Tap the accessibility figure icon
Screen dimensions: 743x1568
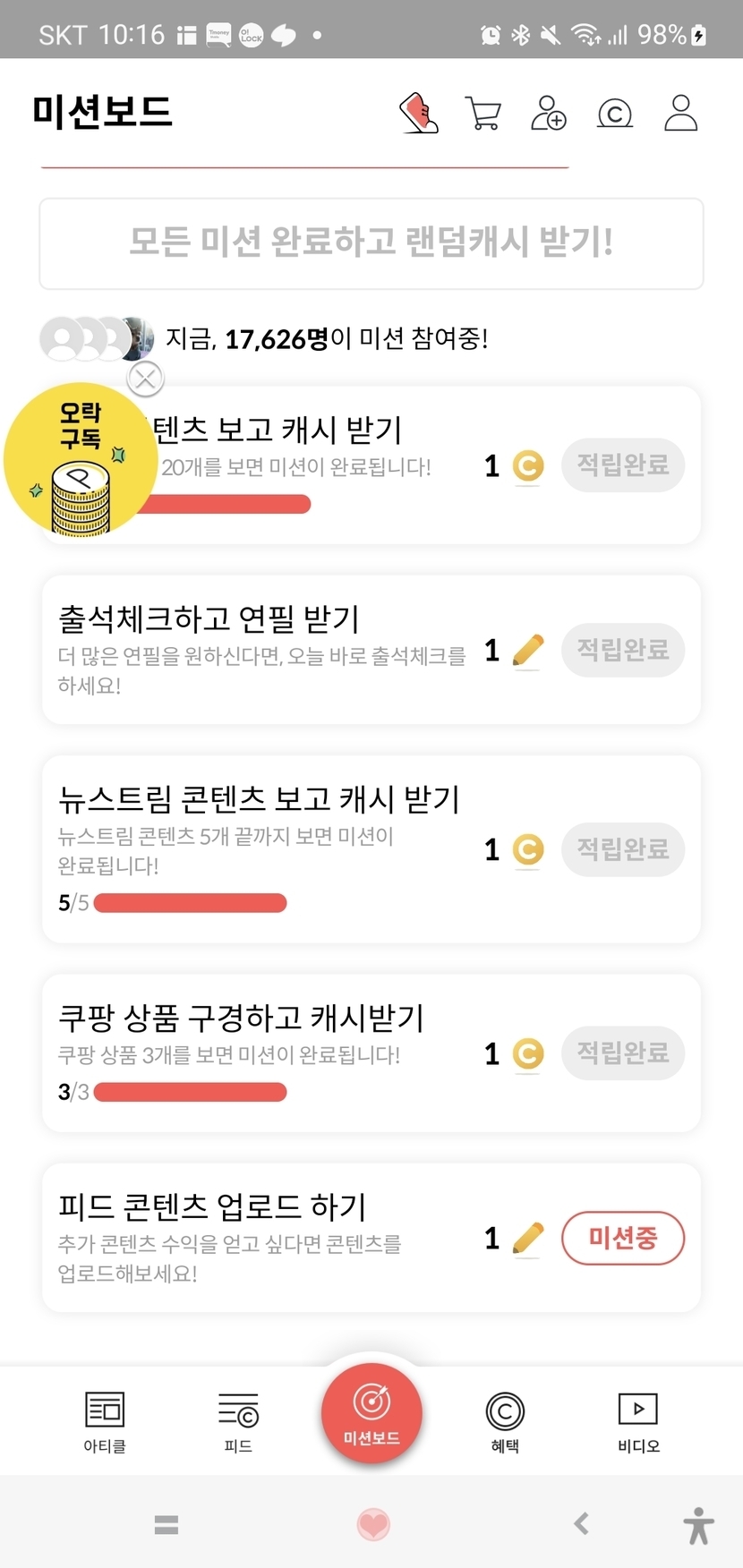tap(699, 1525)
